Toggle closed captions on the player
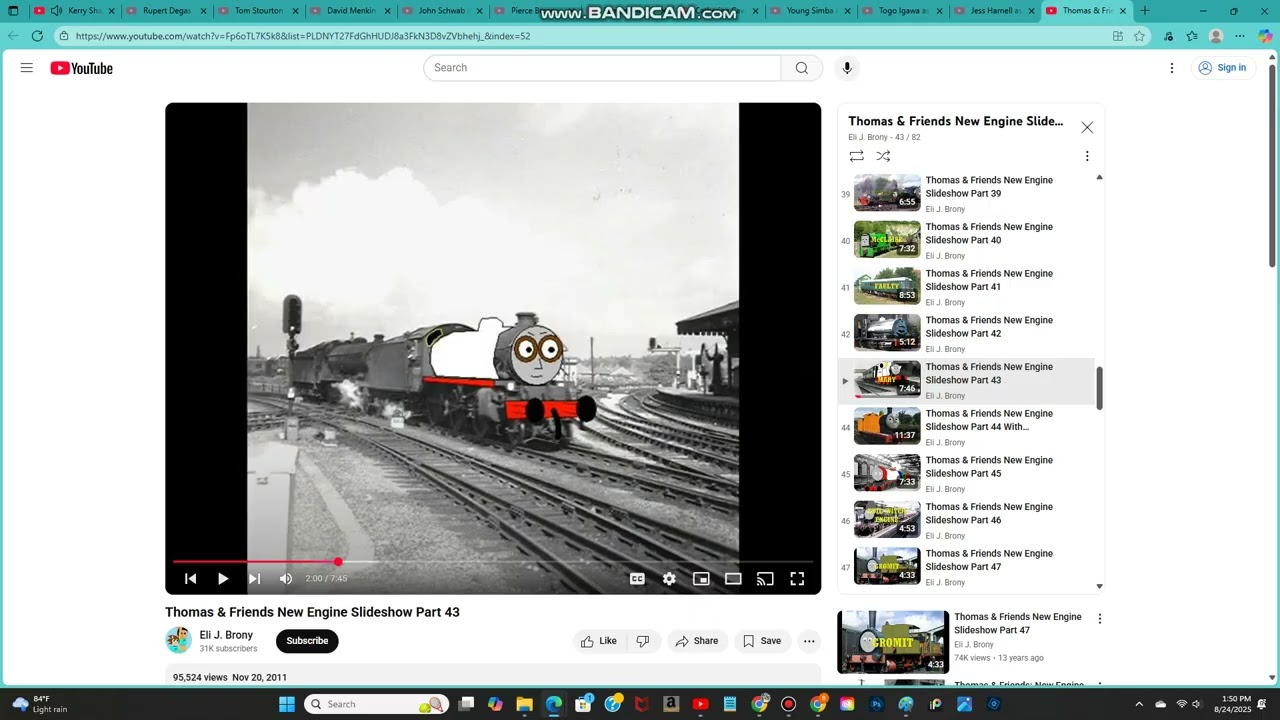This screenshot has height=720, width=1280. click(637, 579)
